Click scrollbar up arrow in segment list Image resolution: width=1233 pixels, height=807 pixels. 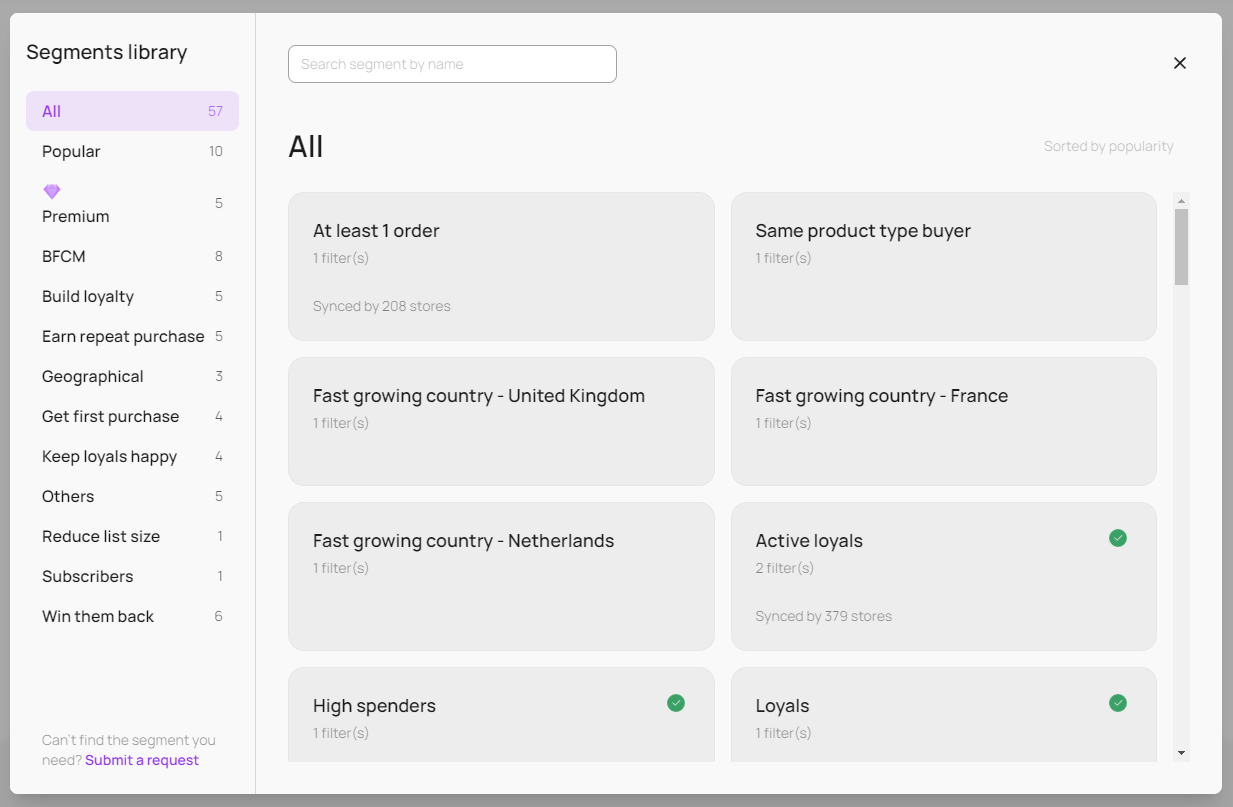(x=1181, y=200)
